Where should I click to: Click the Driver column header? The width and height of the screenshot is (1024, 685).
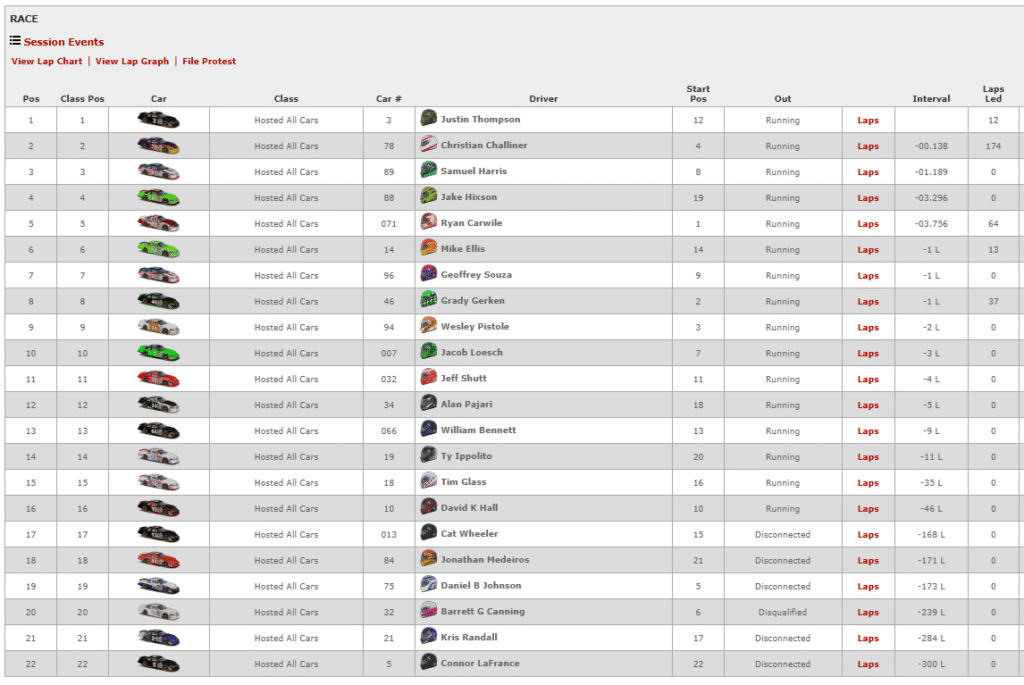543,99
